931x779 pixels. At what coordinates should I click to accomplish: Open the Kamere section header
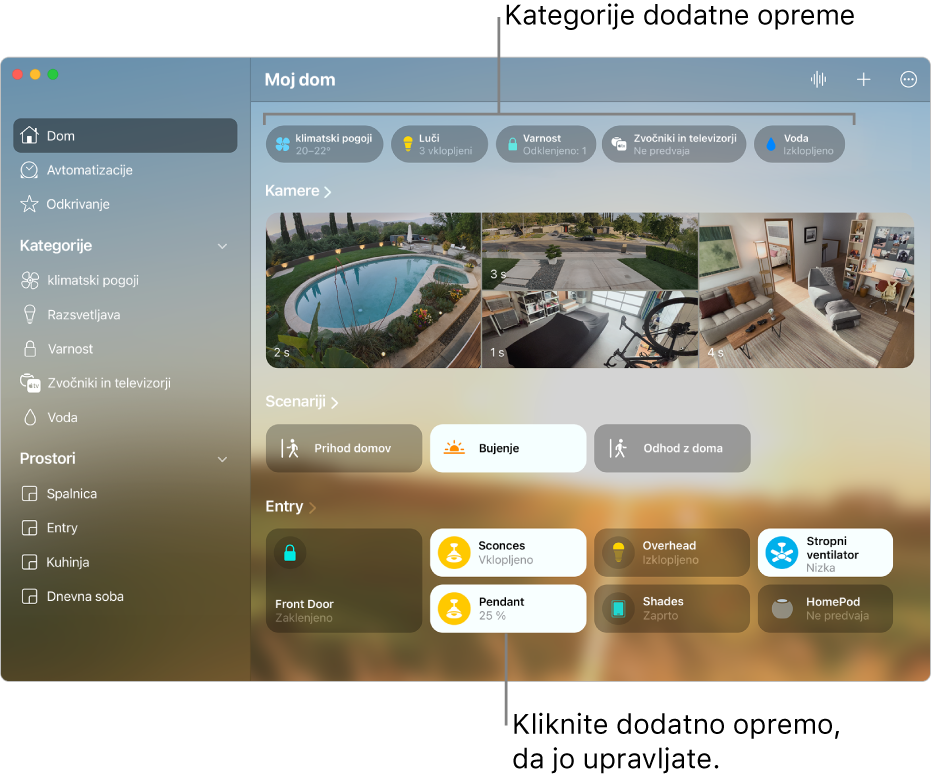(297, 191)
